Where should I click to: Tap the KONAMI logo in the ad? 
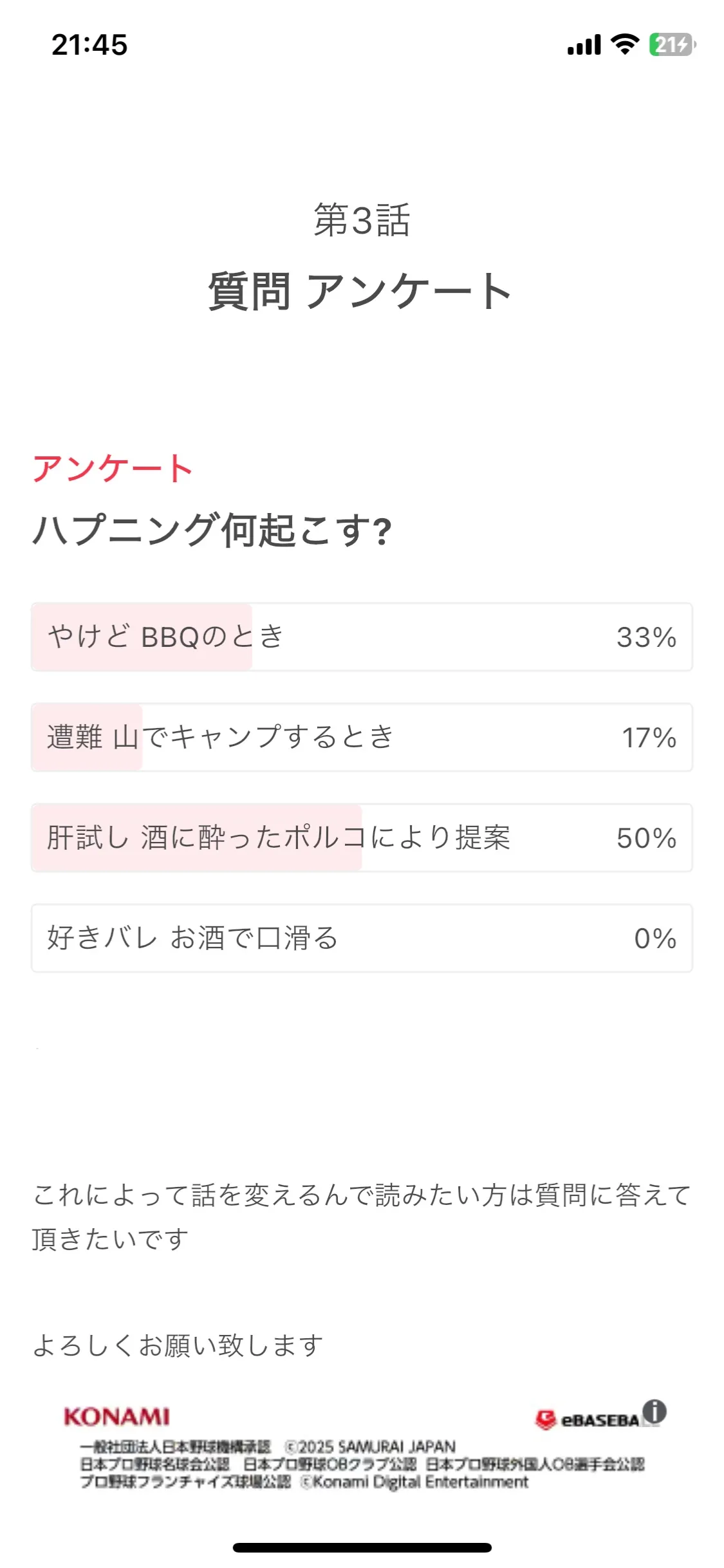[116, 1416]
